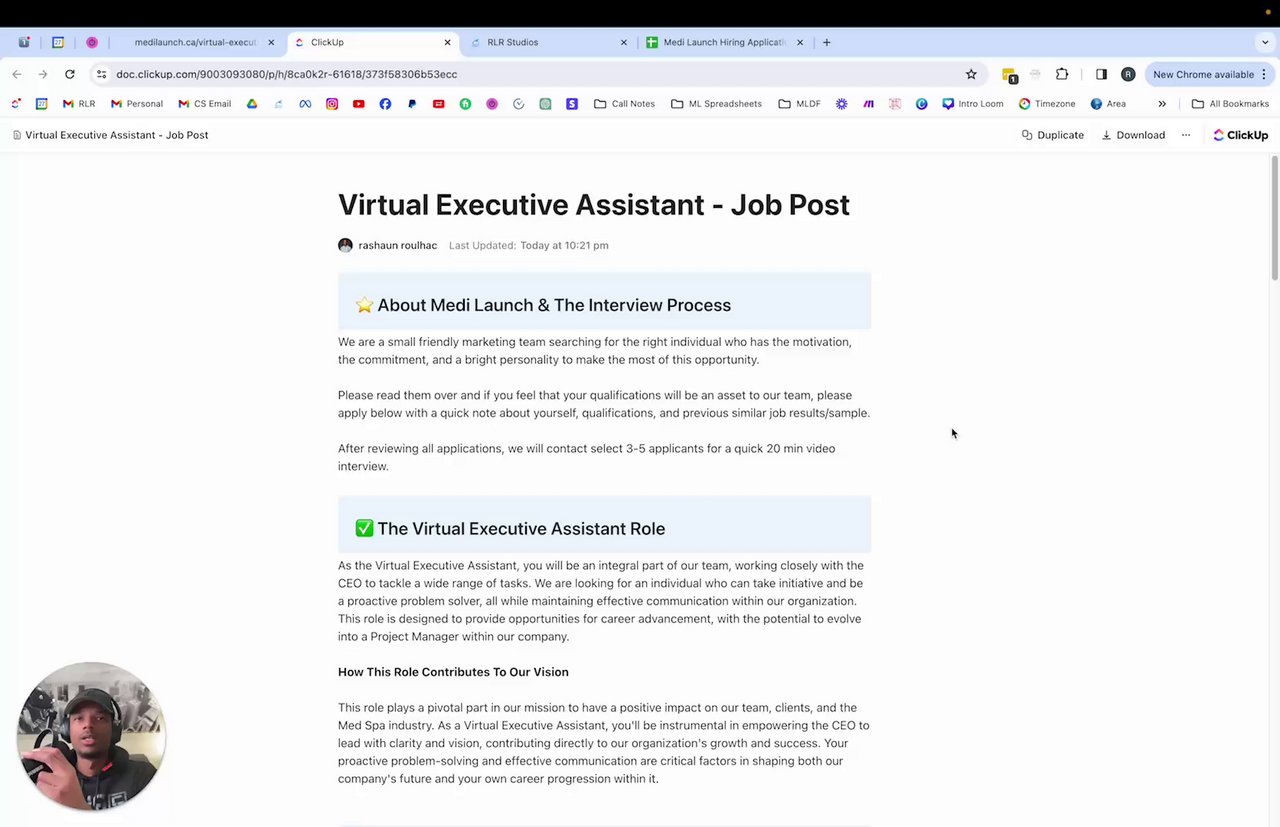Open the All Bookmarks folder
Viewport: 1280px width, 827px height.
(x=1230, y=104)
